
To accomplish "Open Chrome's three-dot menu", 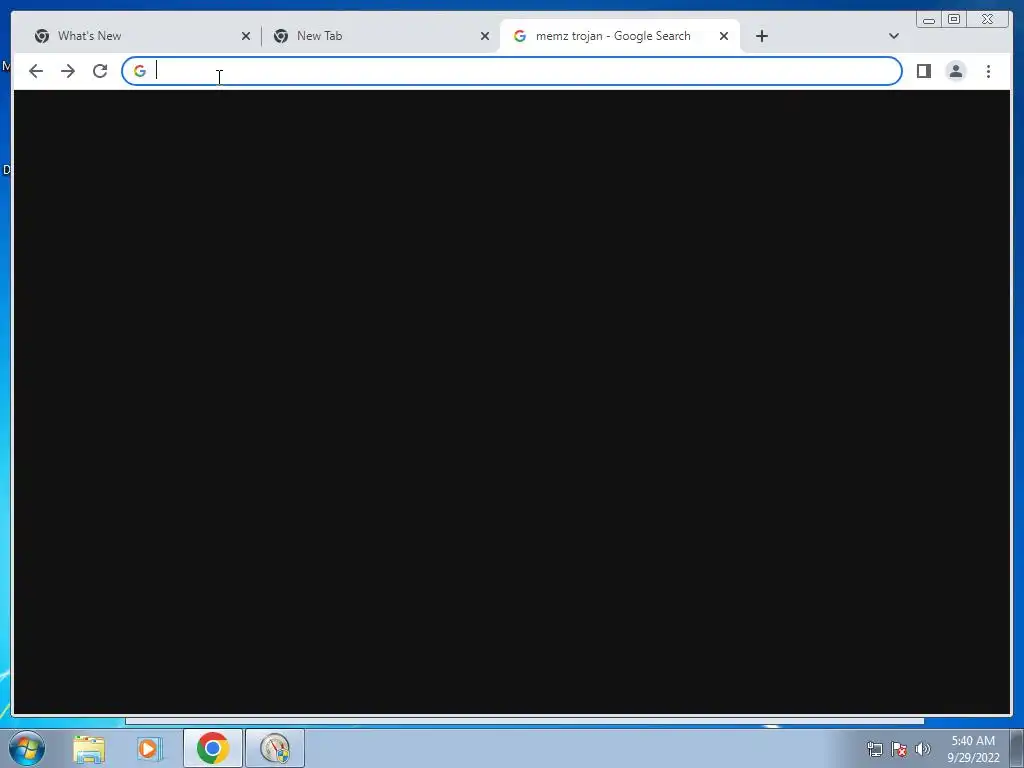I will click(988, 71).
